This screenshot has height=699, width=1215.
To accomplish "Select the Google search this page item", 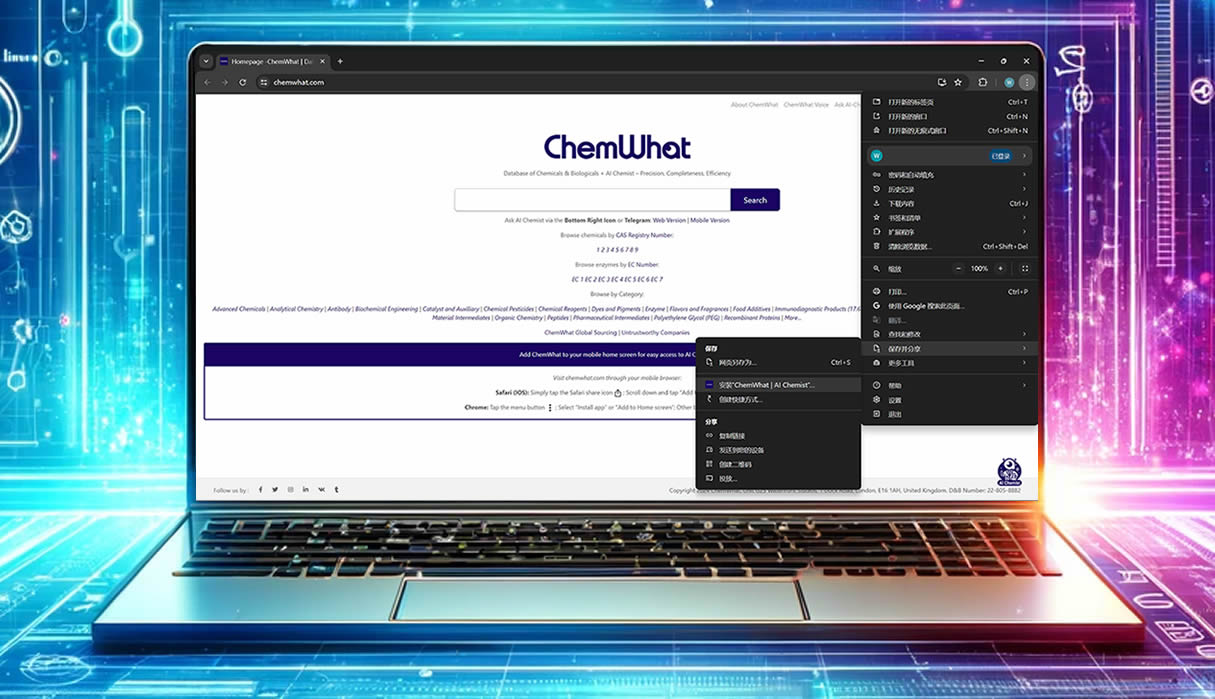I will 950,306.
